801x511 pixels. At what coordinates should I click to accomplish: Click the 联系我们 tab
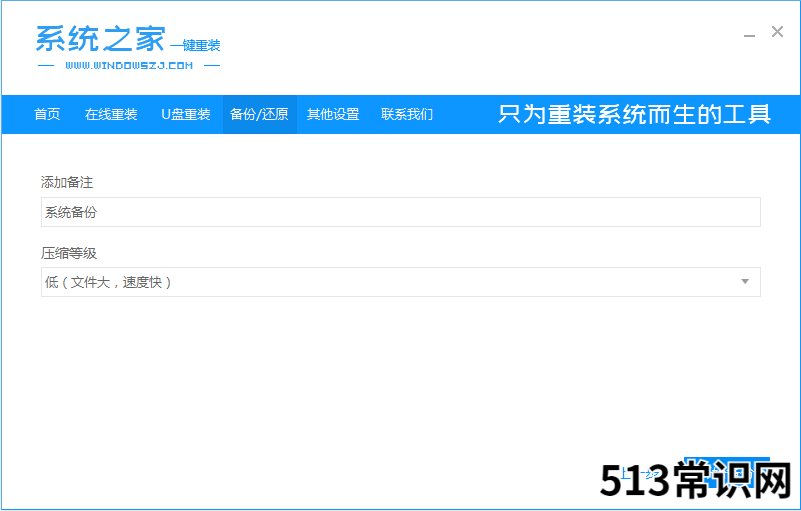pyautogui.click(x=407, y=114)
